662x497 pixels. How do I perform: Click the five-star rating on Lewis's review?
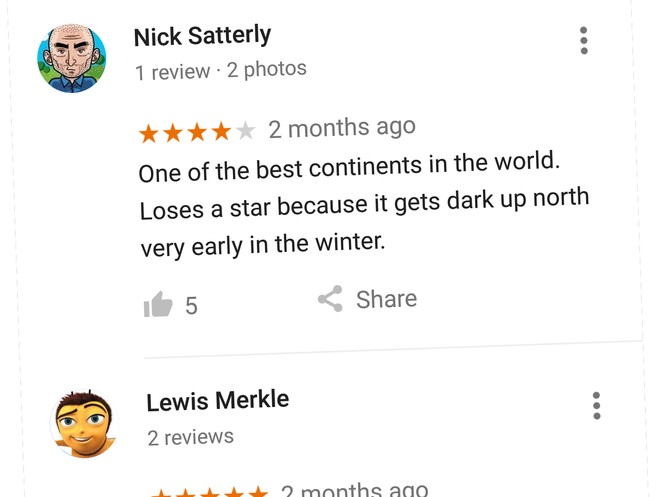tap(209, 492)
